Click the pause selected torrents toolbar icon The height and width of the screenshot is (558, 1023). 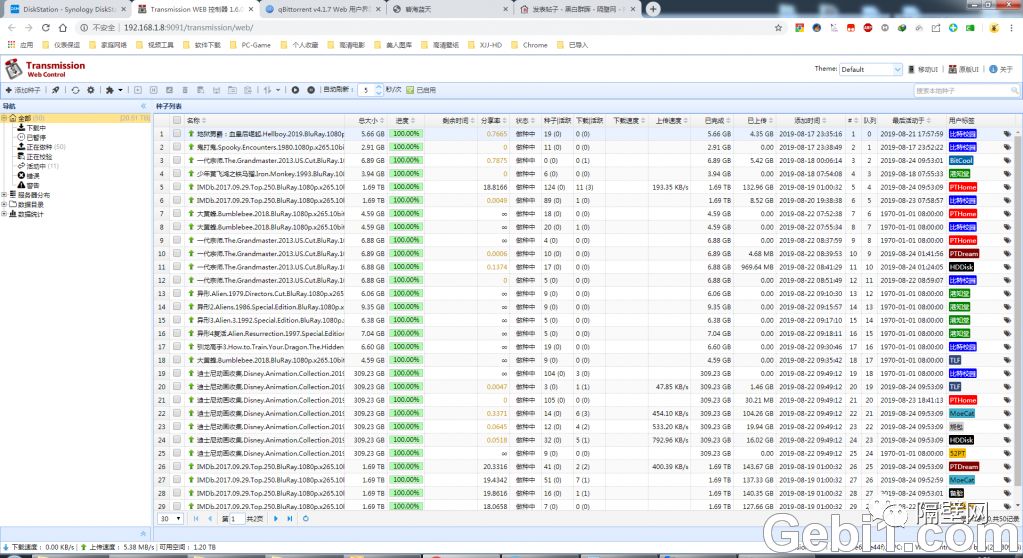[153, 90]
